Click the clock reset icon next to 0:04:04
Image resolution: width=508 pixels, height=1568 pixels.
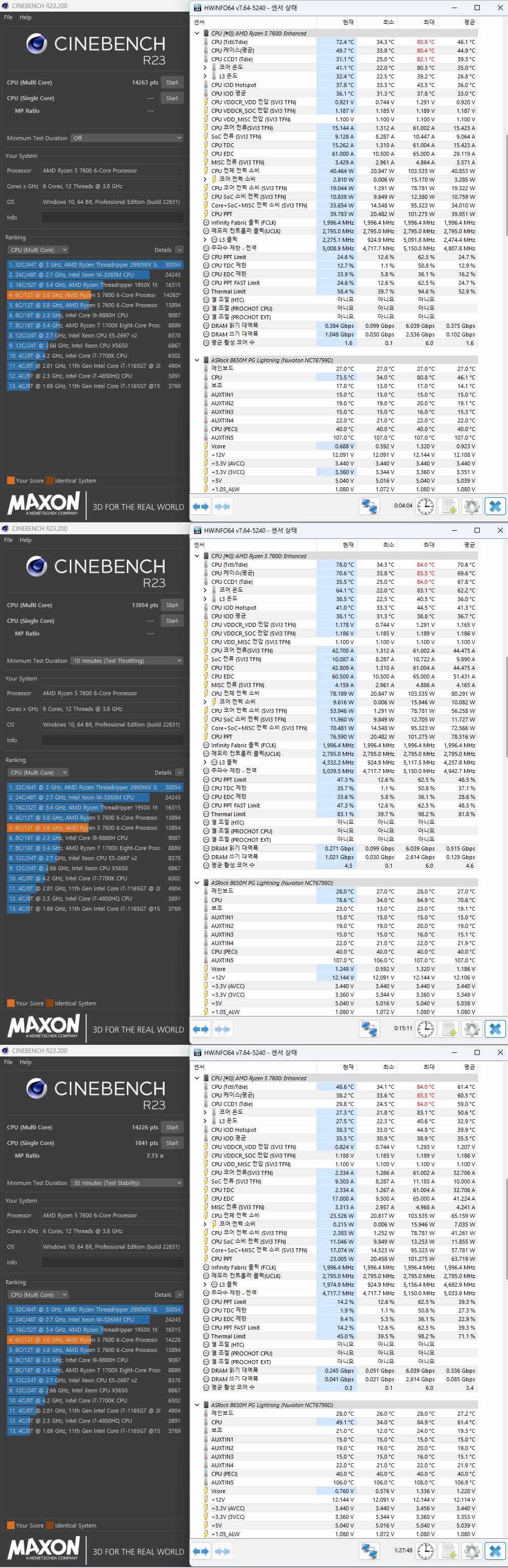coord(425,506)
